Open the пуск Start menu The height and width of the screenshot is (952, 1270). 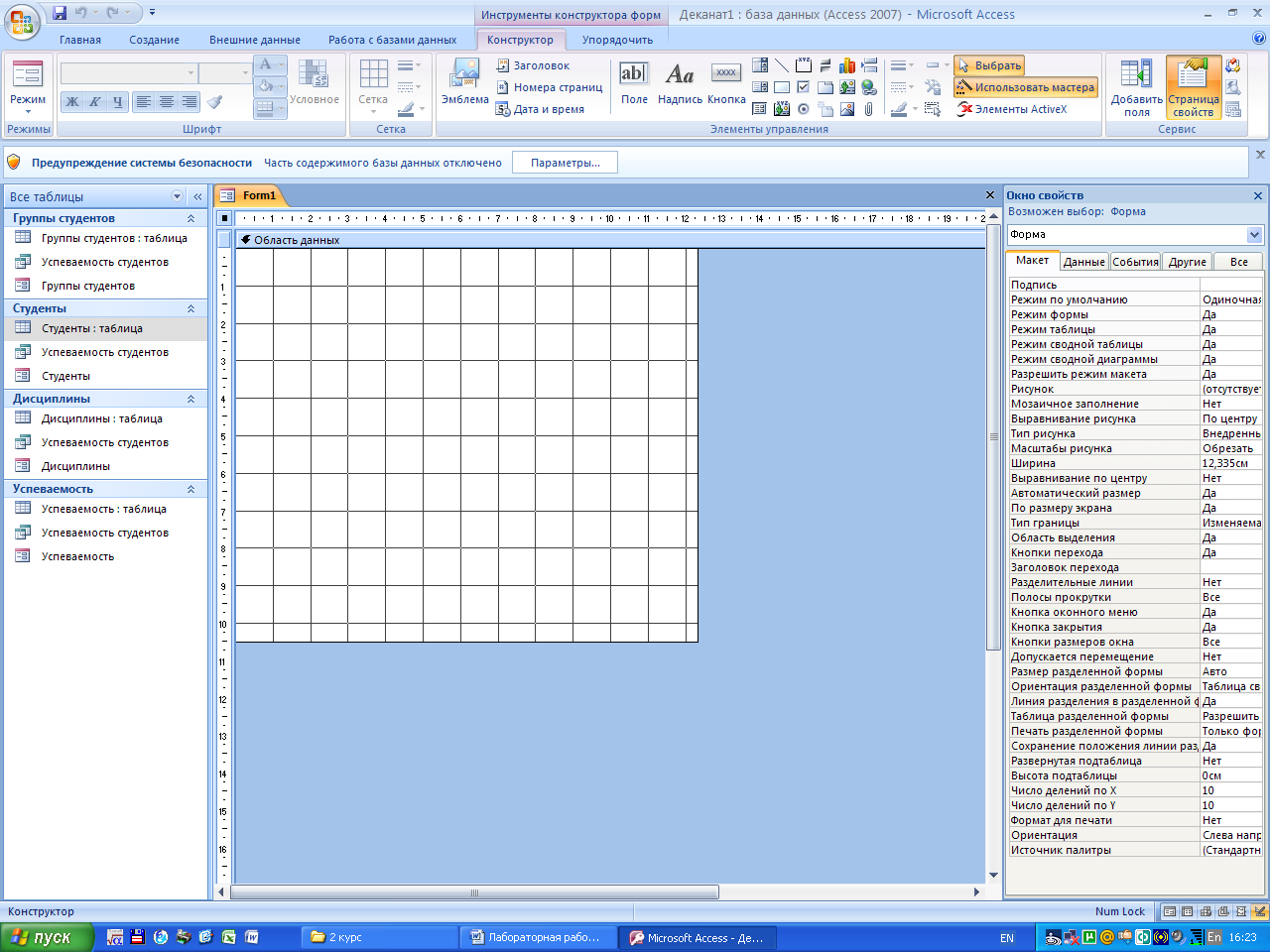coord(47,937)
